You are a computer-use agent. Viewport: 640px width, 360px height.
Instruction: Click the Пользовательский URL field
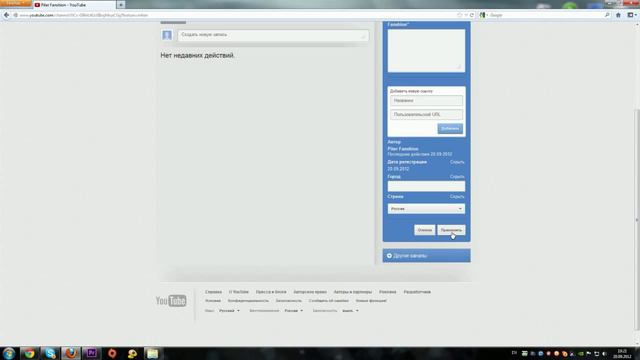point(426,114)
